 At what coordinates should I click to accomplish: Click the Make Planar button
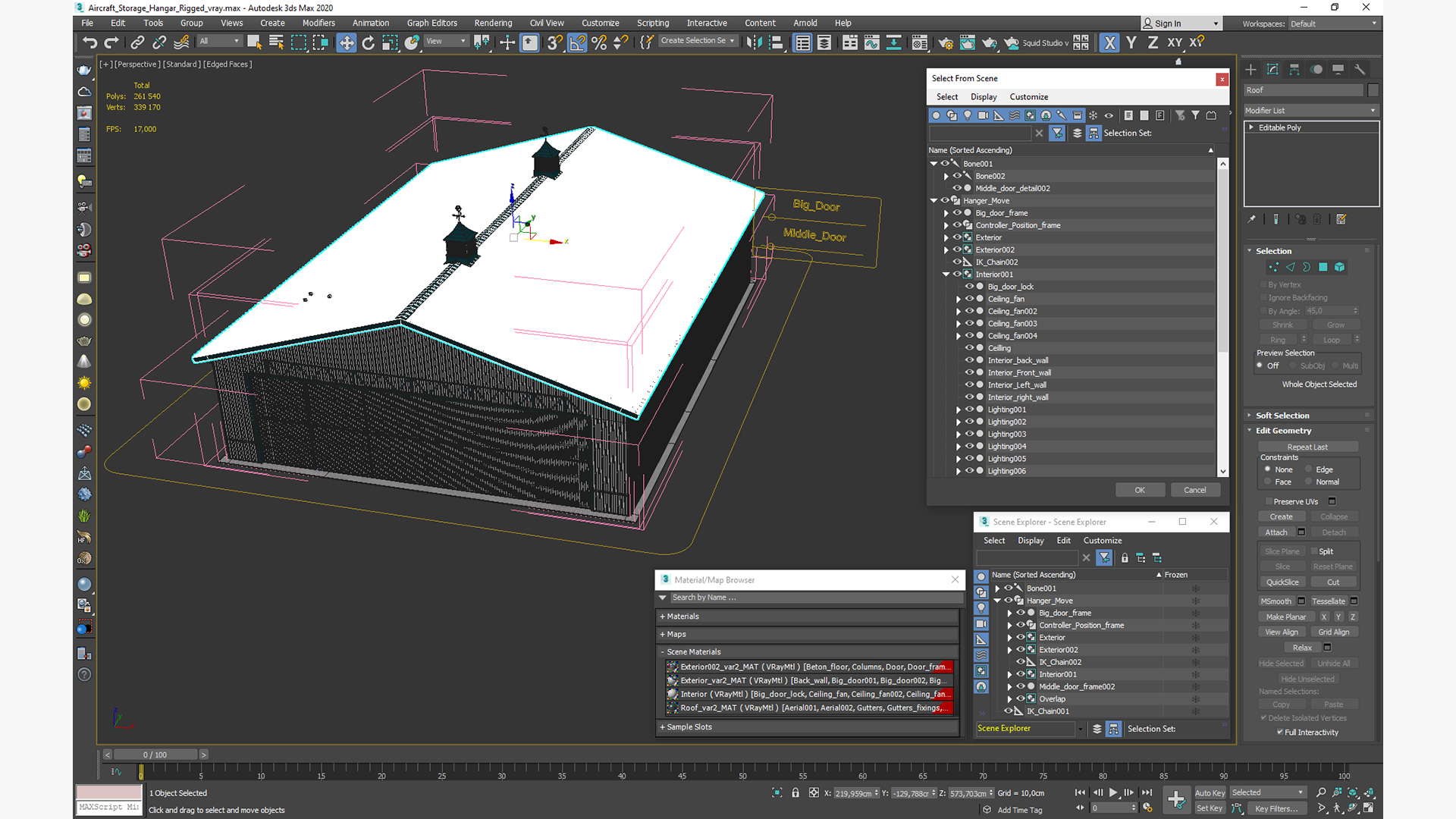(1286, 617)
